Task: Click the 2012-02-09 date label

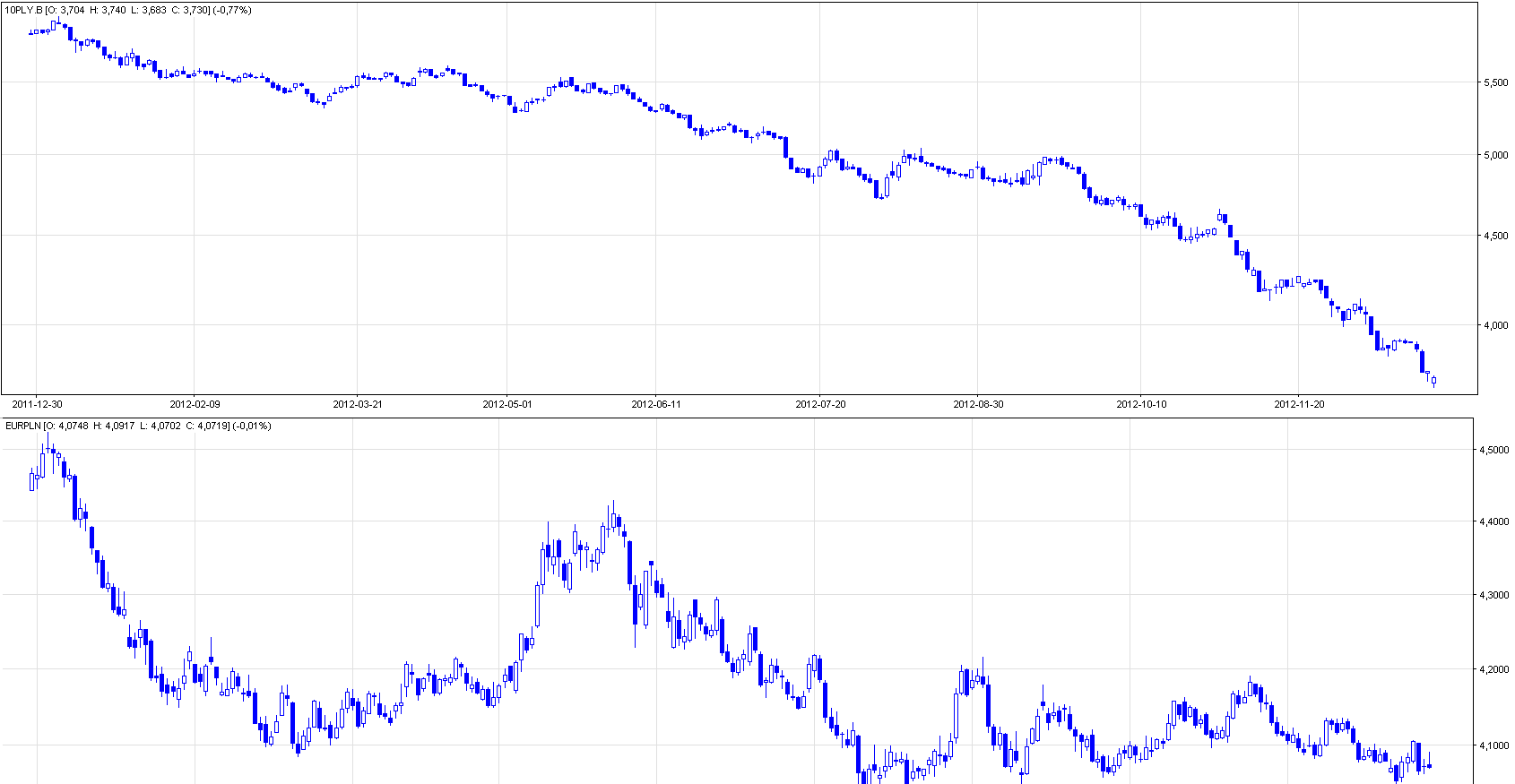Action: pos(195,404)
